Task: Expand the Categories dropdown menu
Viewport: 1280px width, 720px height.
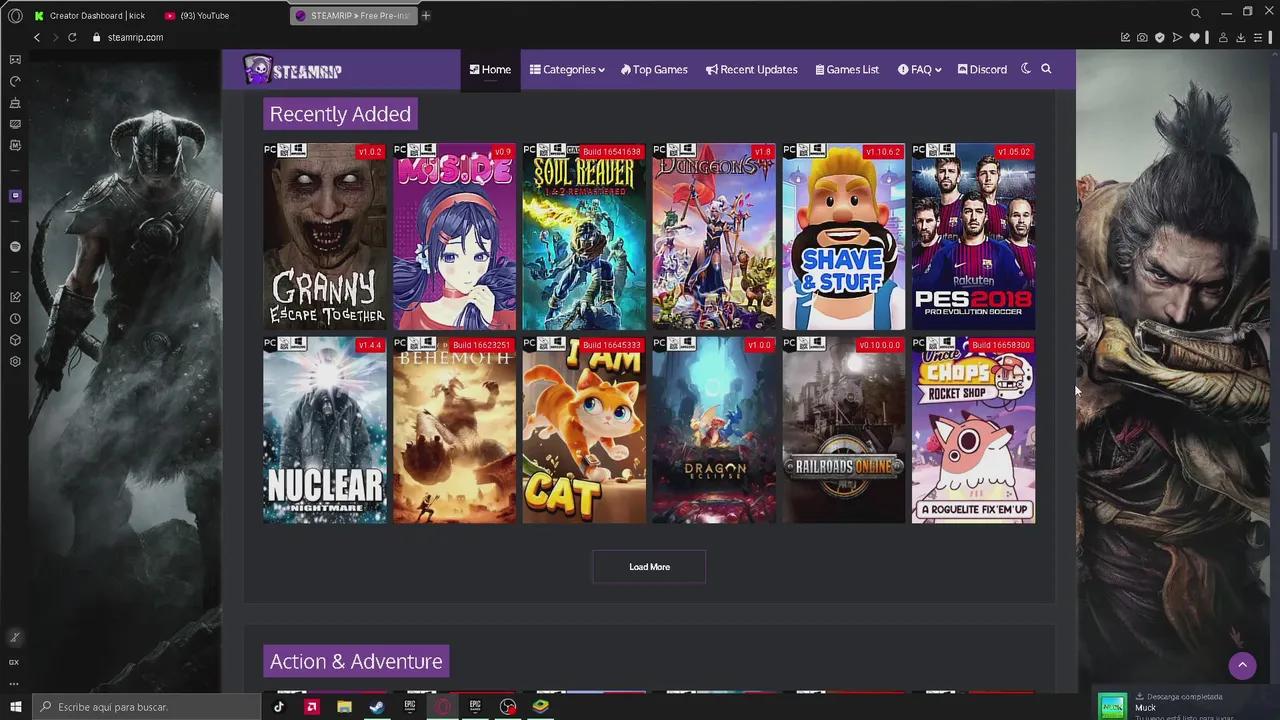Action: 567,70
